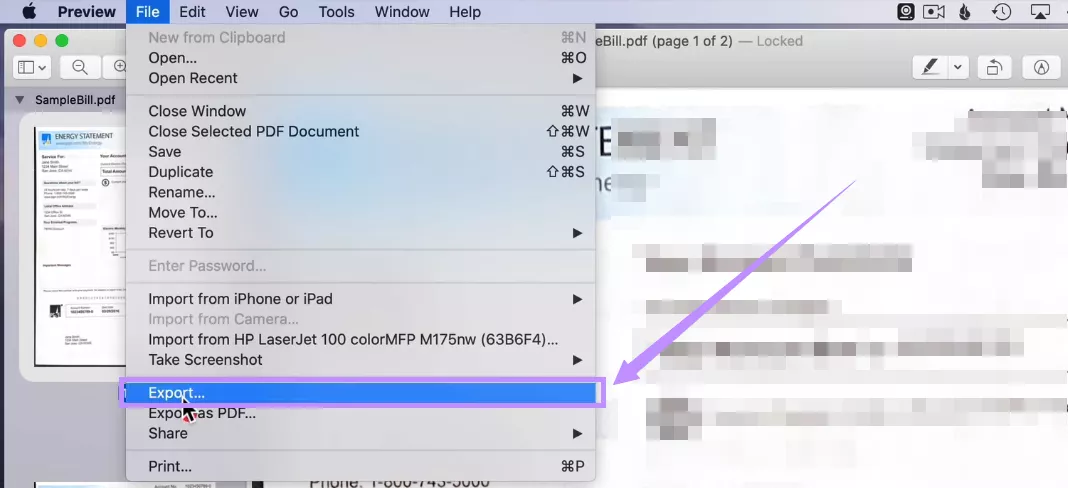Image resolution: width=1068 pixels, height=488 pixels.
Task: Open the Tools menu
Action: pos(336,12)
